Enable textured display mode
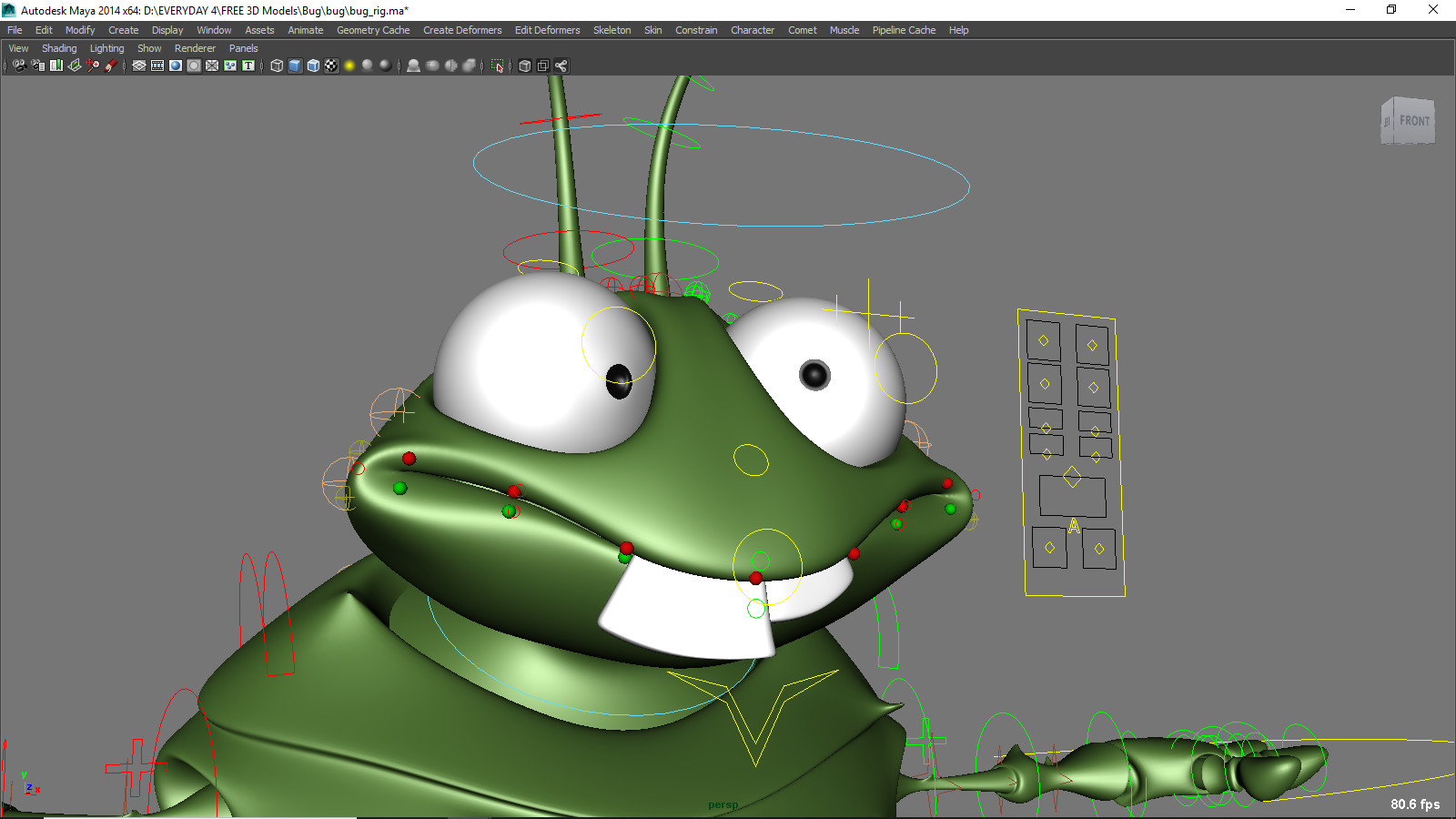Viewport: 1456px width, 819px height. click(x=331, y=66)
